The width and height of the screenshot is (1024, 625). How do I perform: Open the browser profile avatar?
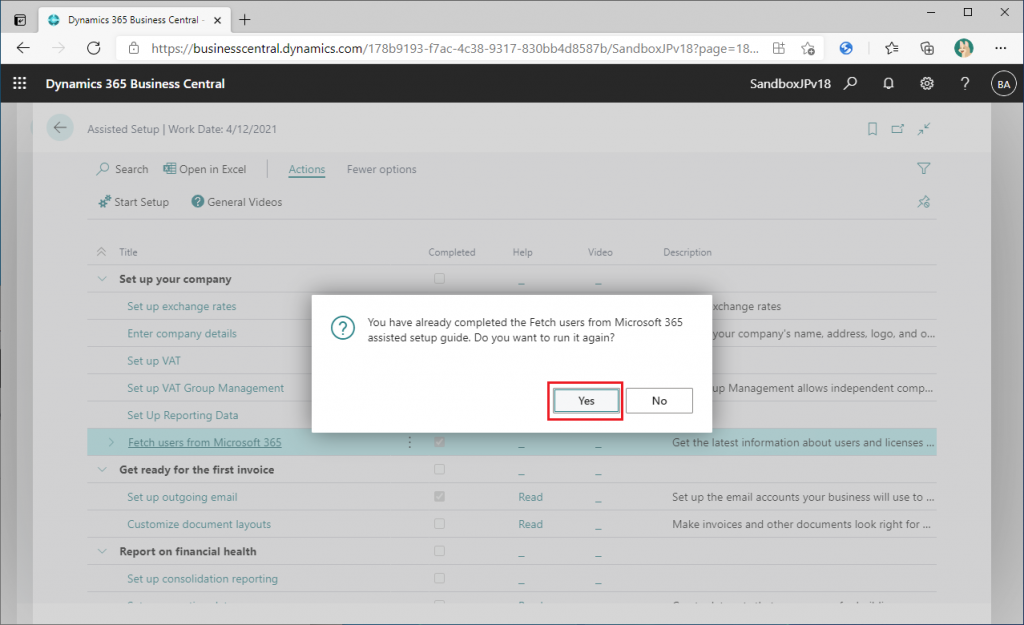[x=963, y=48]
